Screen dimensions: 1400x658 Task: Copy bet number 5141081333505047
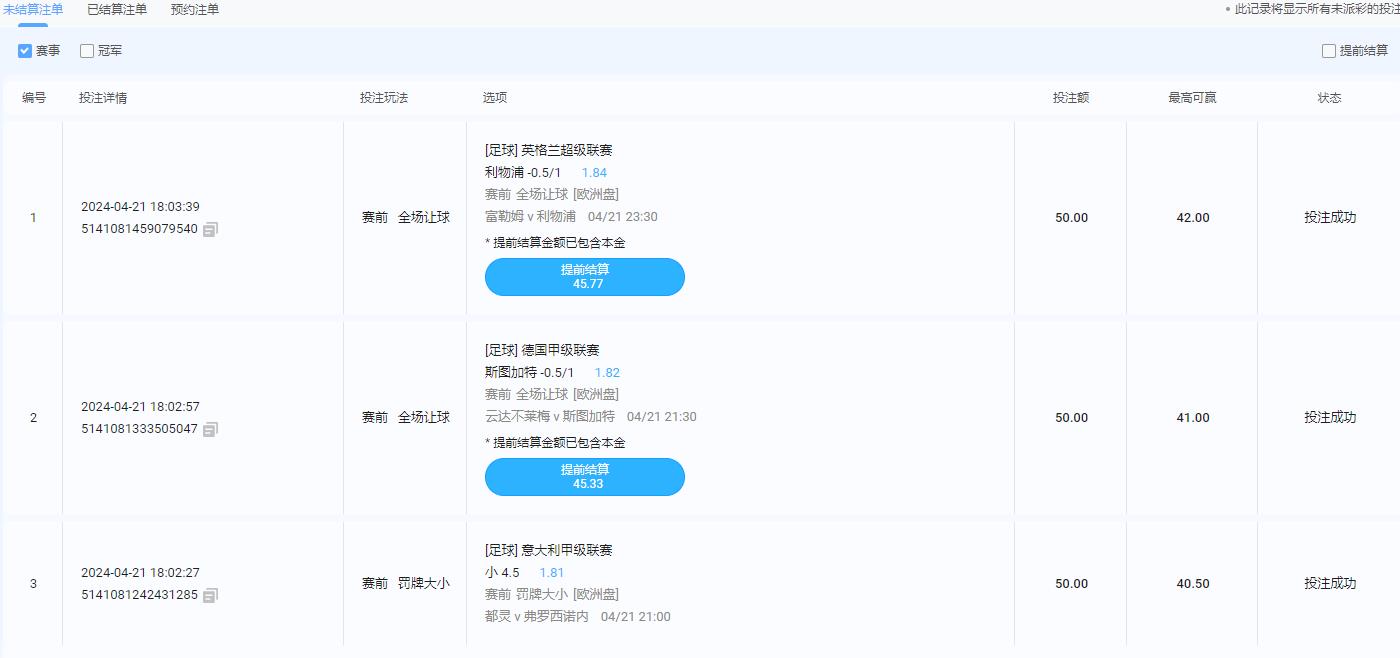coord(210,429)
